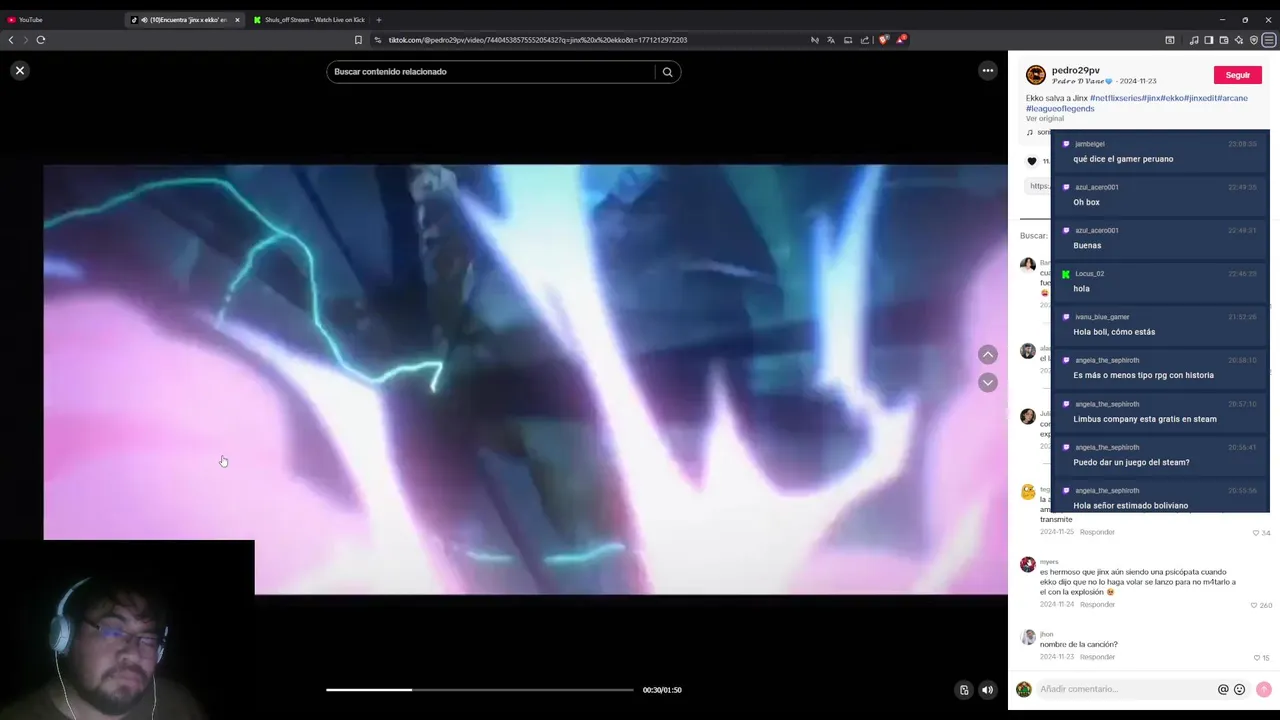Open the Brave Rewards triangle icon
1280x720 pixels.
(901, 40)
